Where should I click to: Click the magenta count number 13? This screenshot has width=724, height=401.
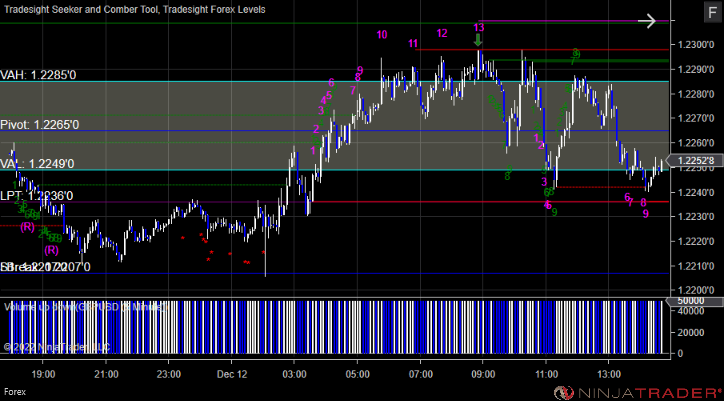[x=479, y=27]
